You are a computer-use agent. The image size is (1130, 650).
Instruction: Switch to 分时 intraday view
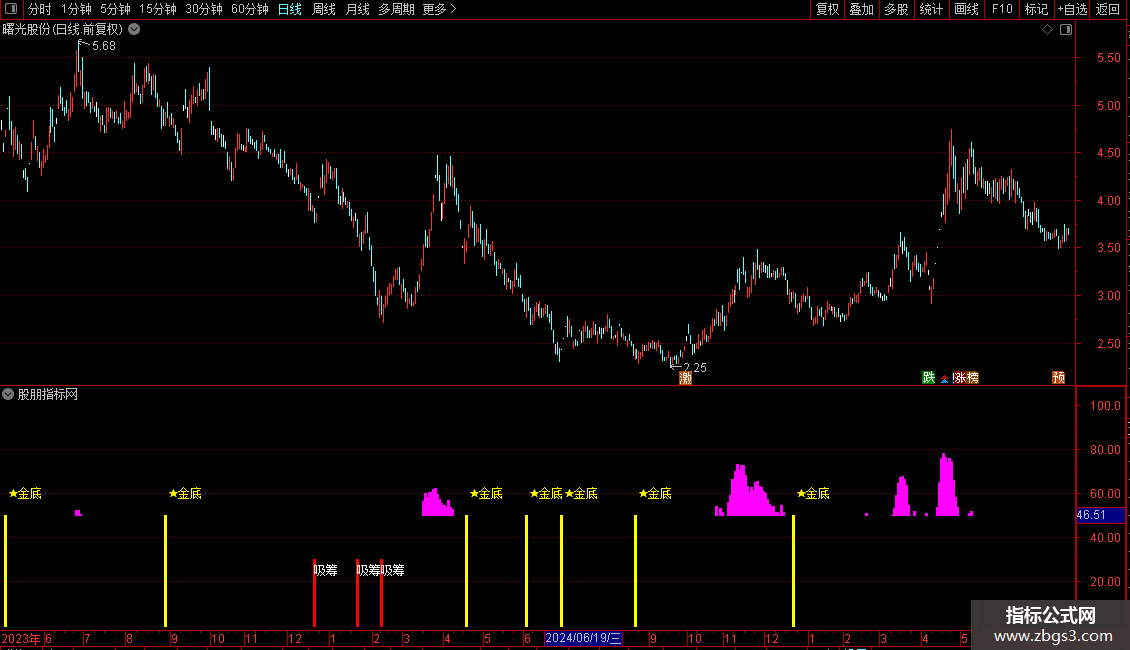tap(40, 9)
